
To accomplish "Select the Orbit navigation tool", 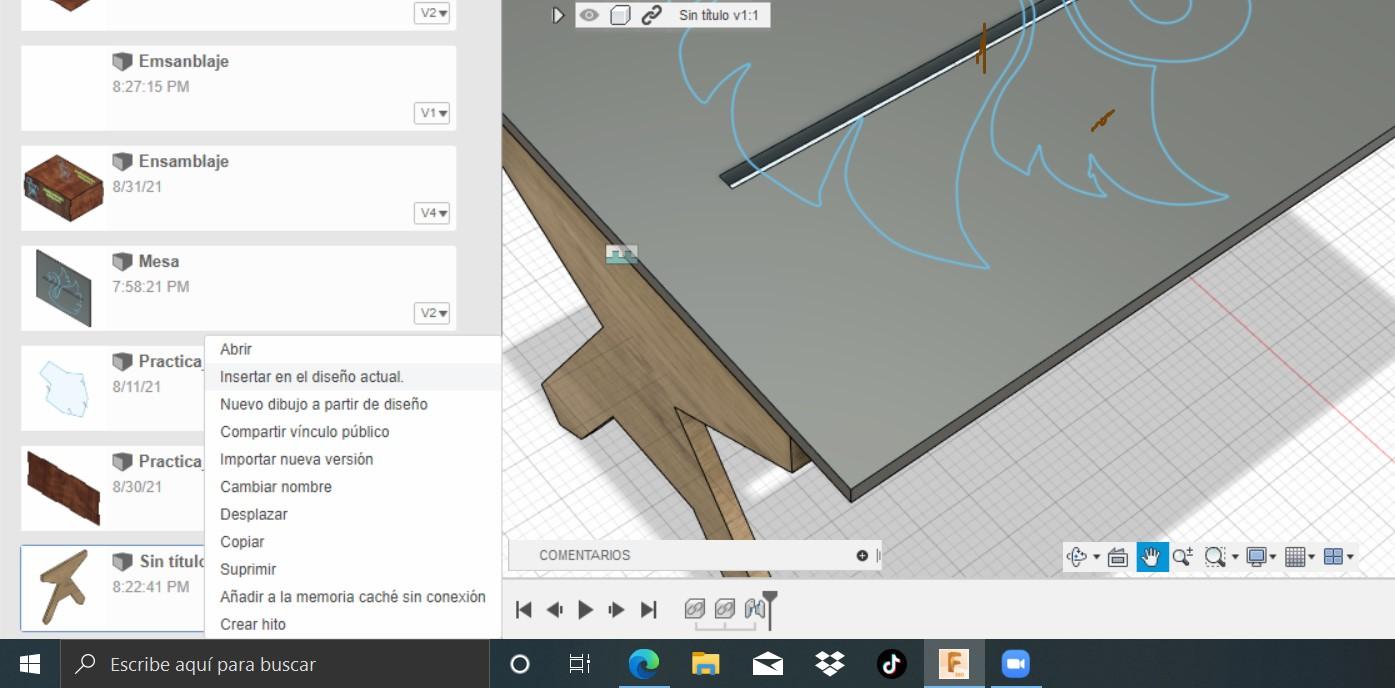I will click(x=1077, y=557).
